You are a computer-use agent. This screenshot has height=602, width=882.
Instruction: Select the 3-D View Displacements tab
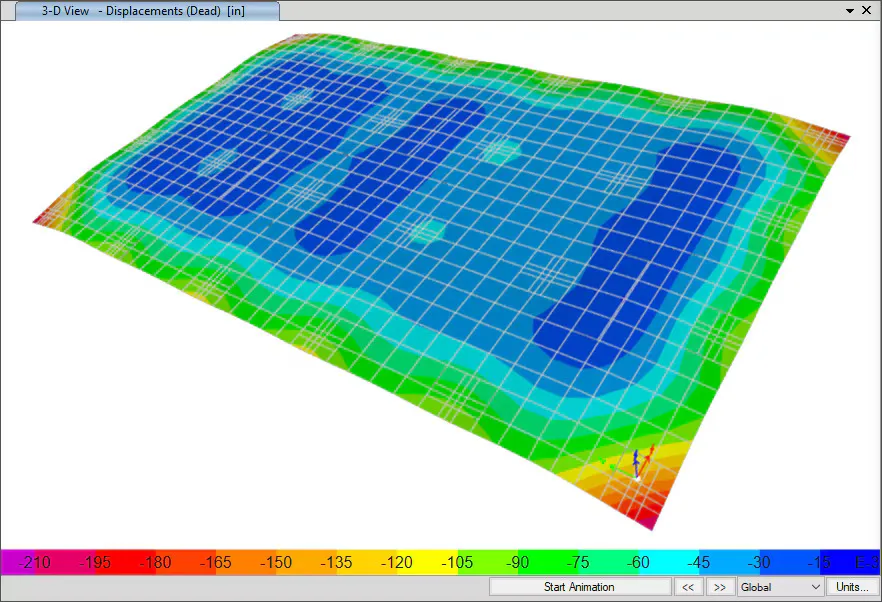[145, 11]
